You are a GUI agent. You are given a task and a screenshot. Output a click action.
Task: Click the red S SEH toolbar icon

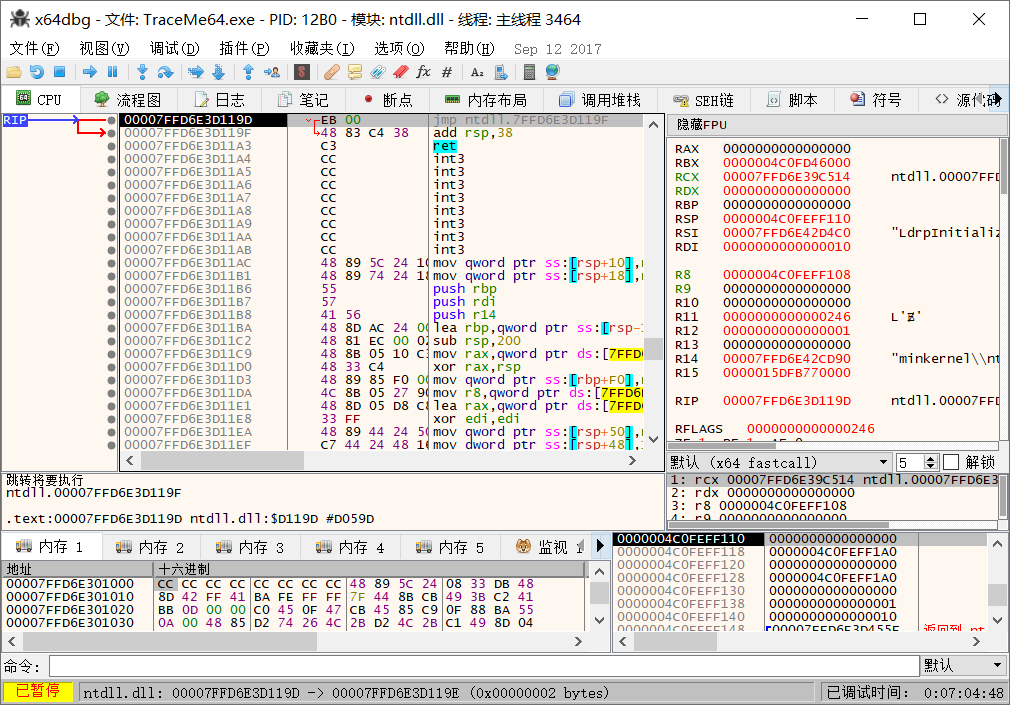[x=301, y=71]
